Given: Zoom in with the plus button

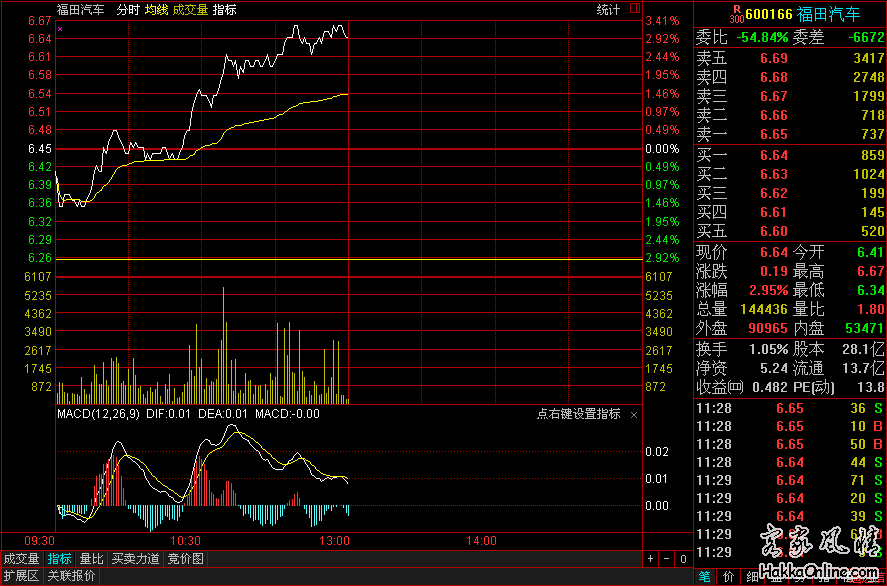Looking at the screenshot, I should [650, 559].
